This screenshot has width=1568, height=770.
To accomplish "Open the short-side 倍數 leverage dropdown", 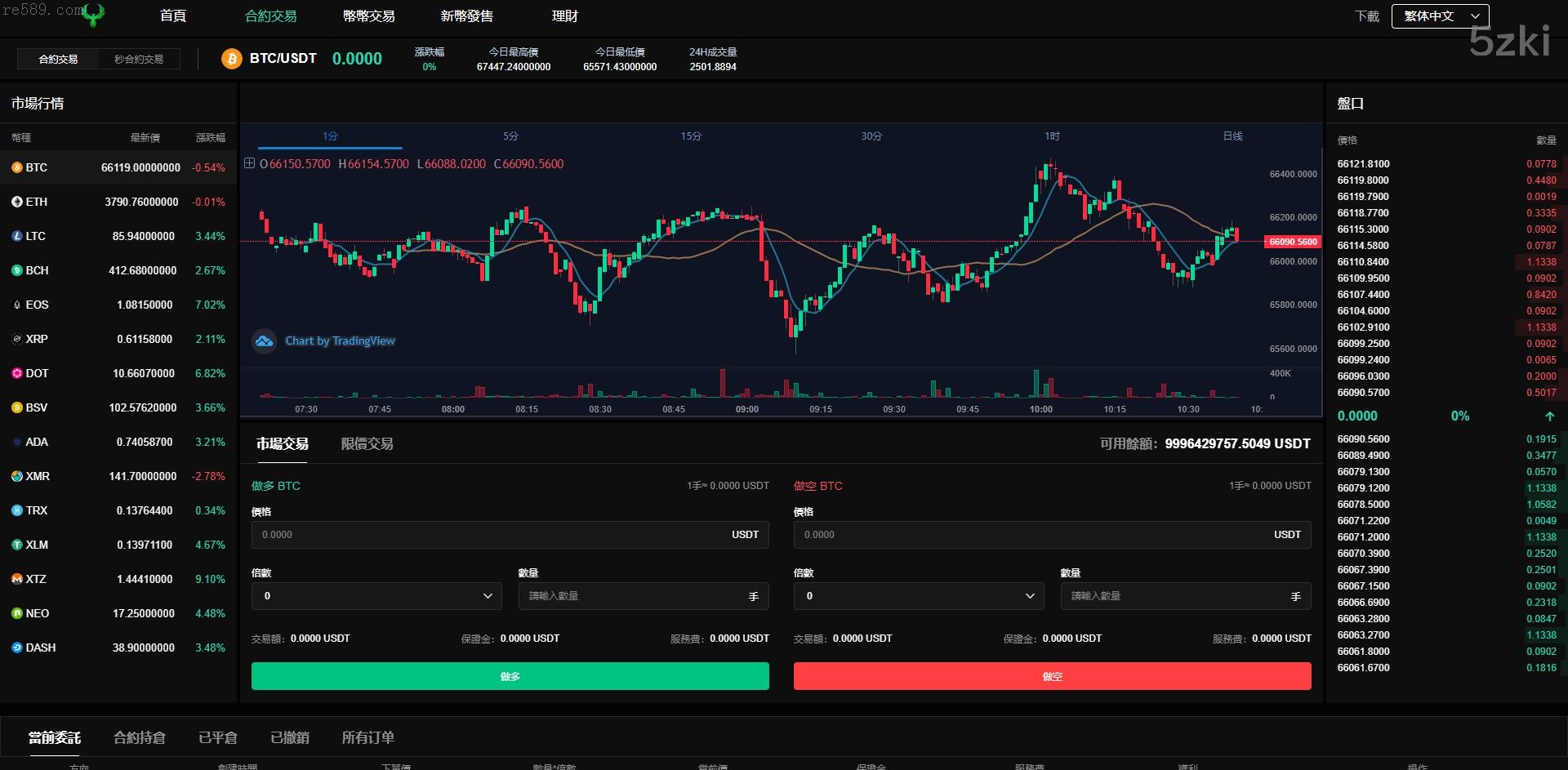I will coord(919,596).
